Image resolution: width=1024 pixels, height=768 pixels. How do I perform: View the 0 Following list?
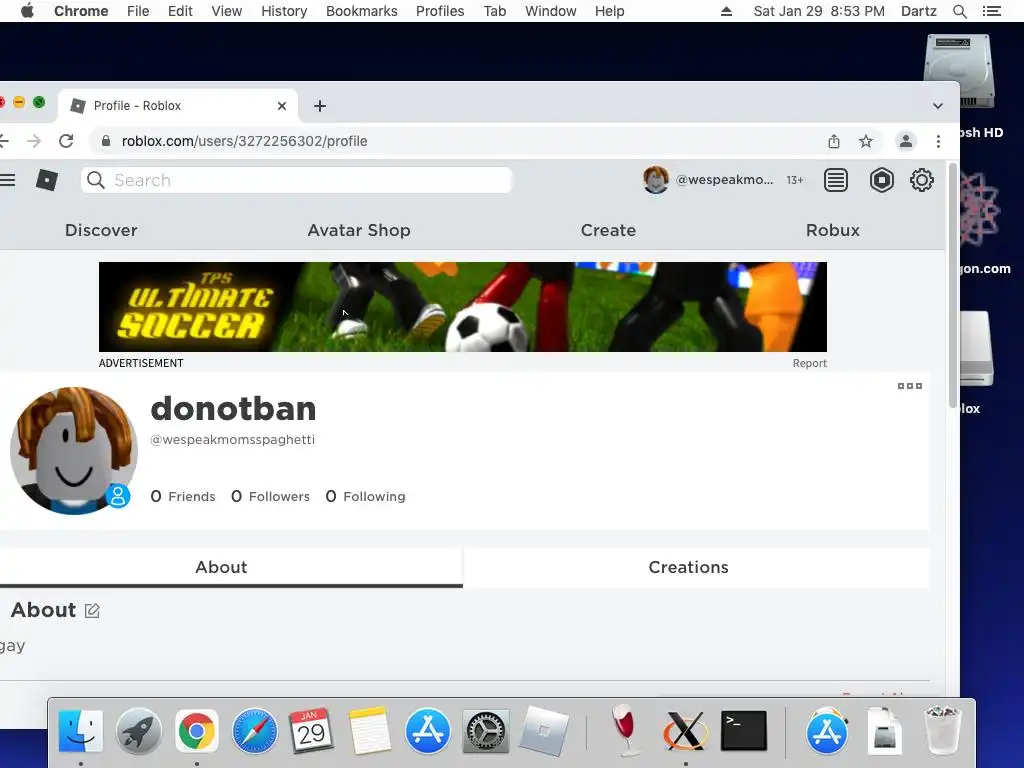pyautogui.click(x=365, y=496)
